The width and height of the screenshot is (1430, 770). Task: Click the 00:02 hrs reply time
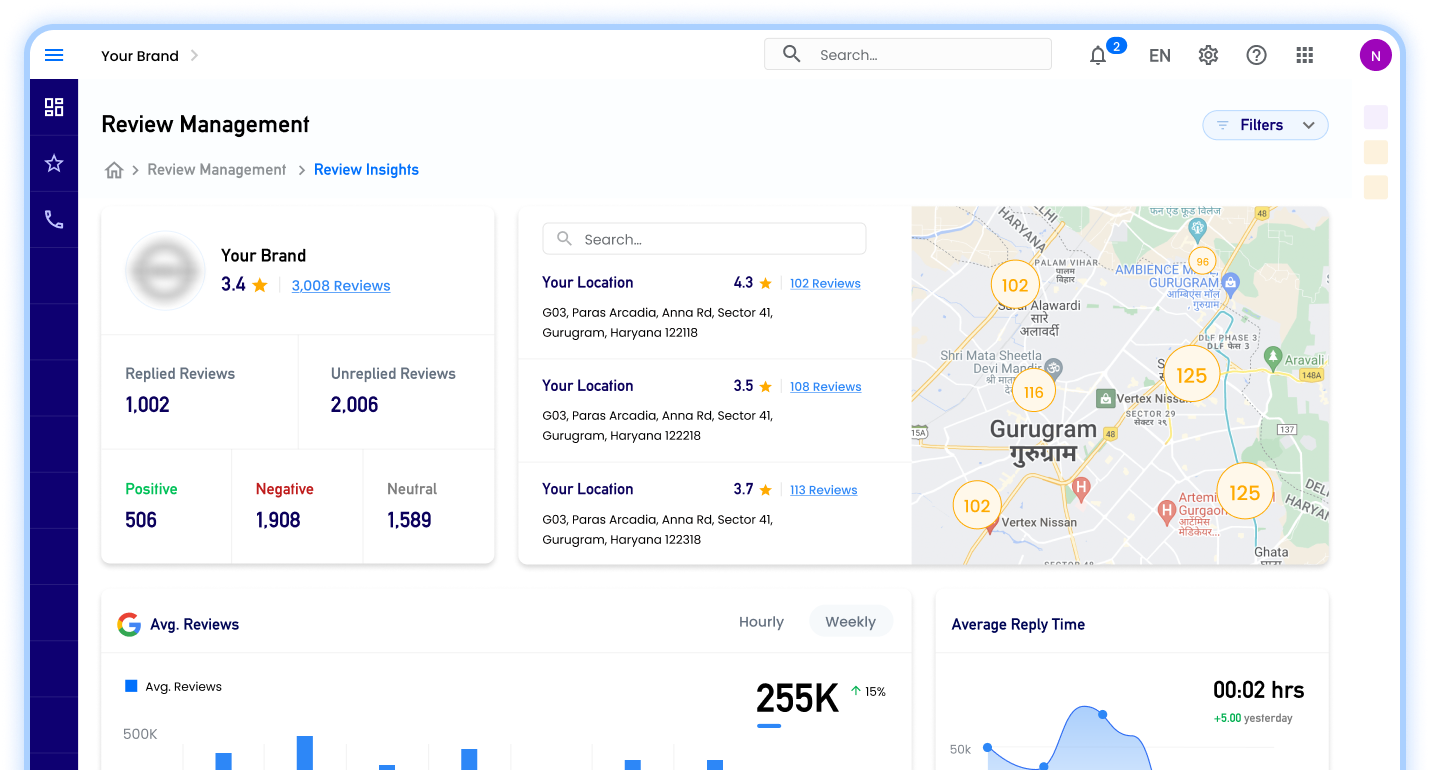click(x=1258, y=690)
